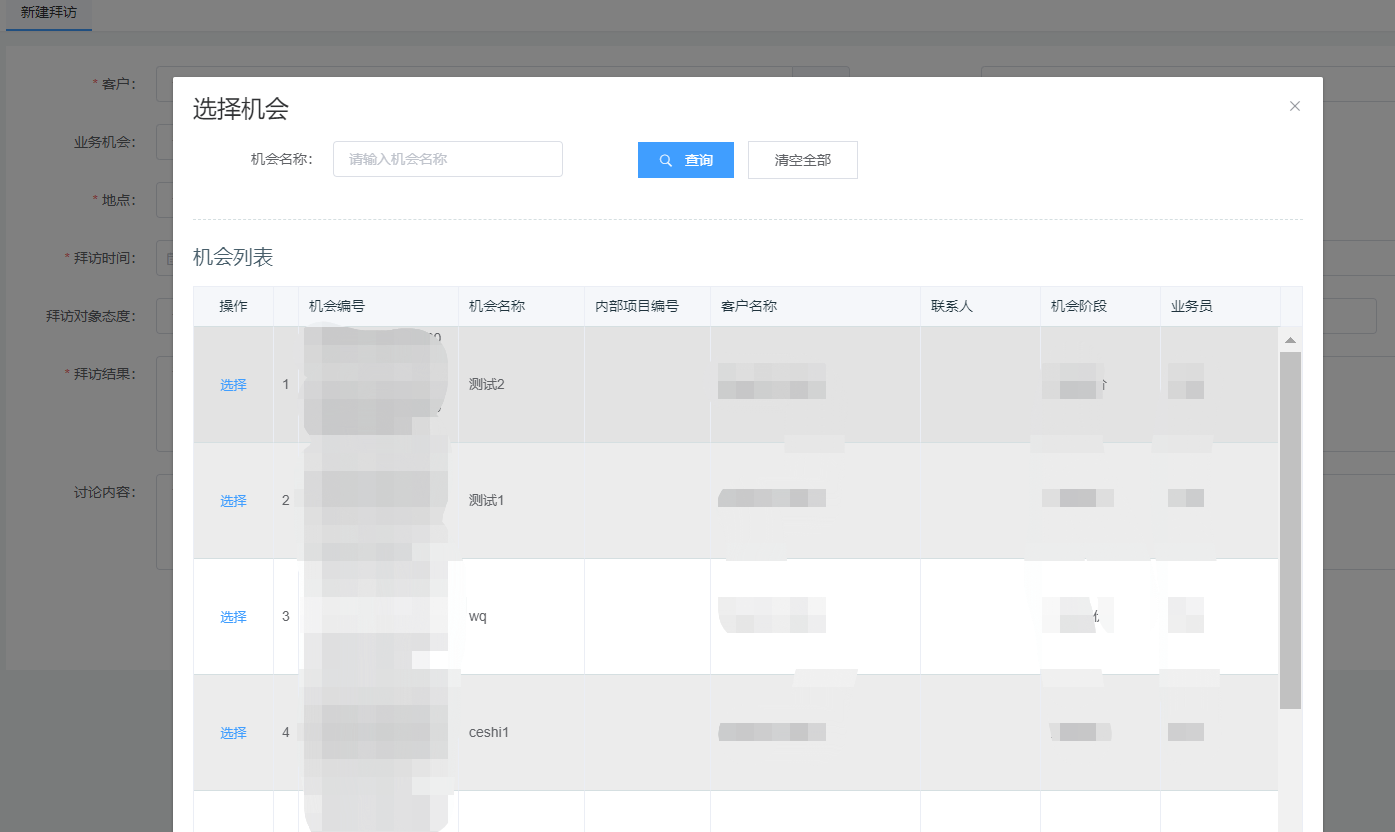Image resolution: width=1395 pixels, height=832 pixels.
Task: Click the 机会编号 column header
Action: pyautogui.click(x=337, y=306)
